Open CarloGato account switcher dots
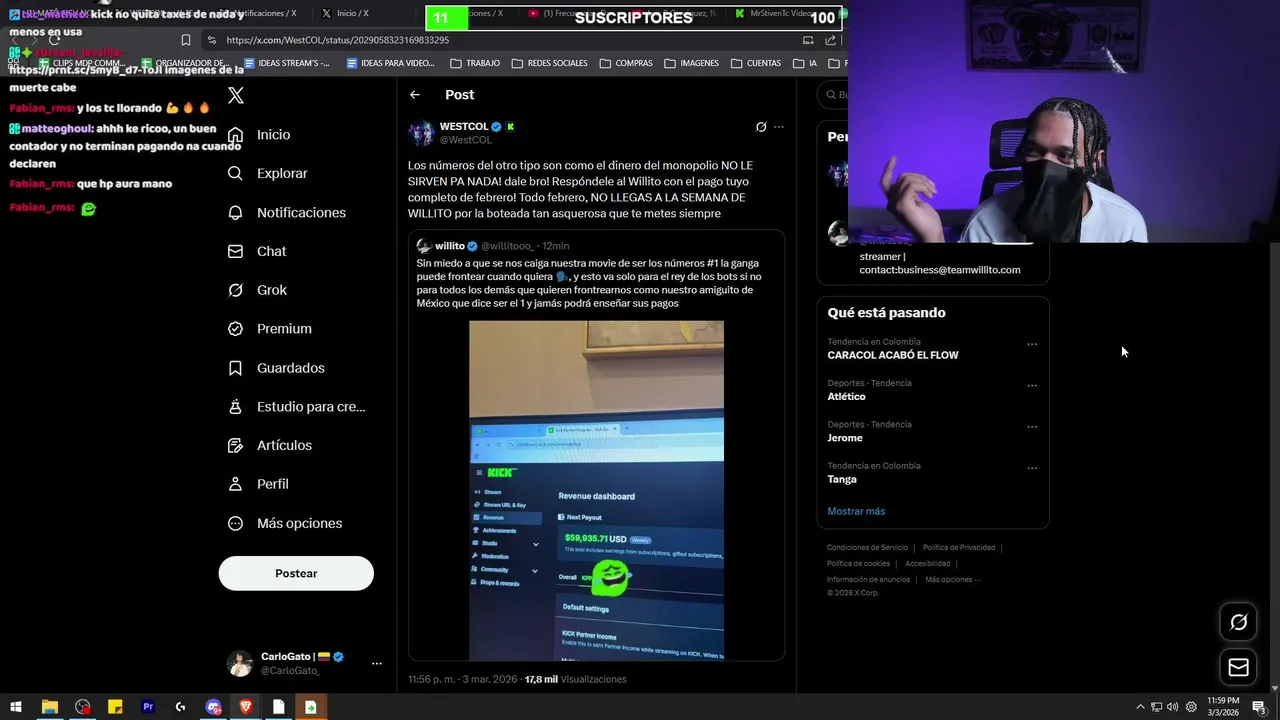 (x=376, y=663)
